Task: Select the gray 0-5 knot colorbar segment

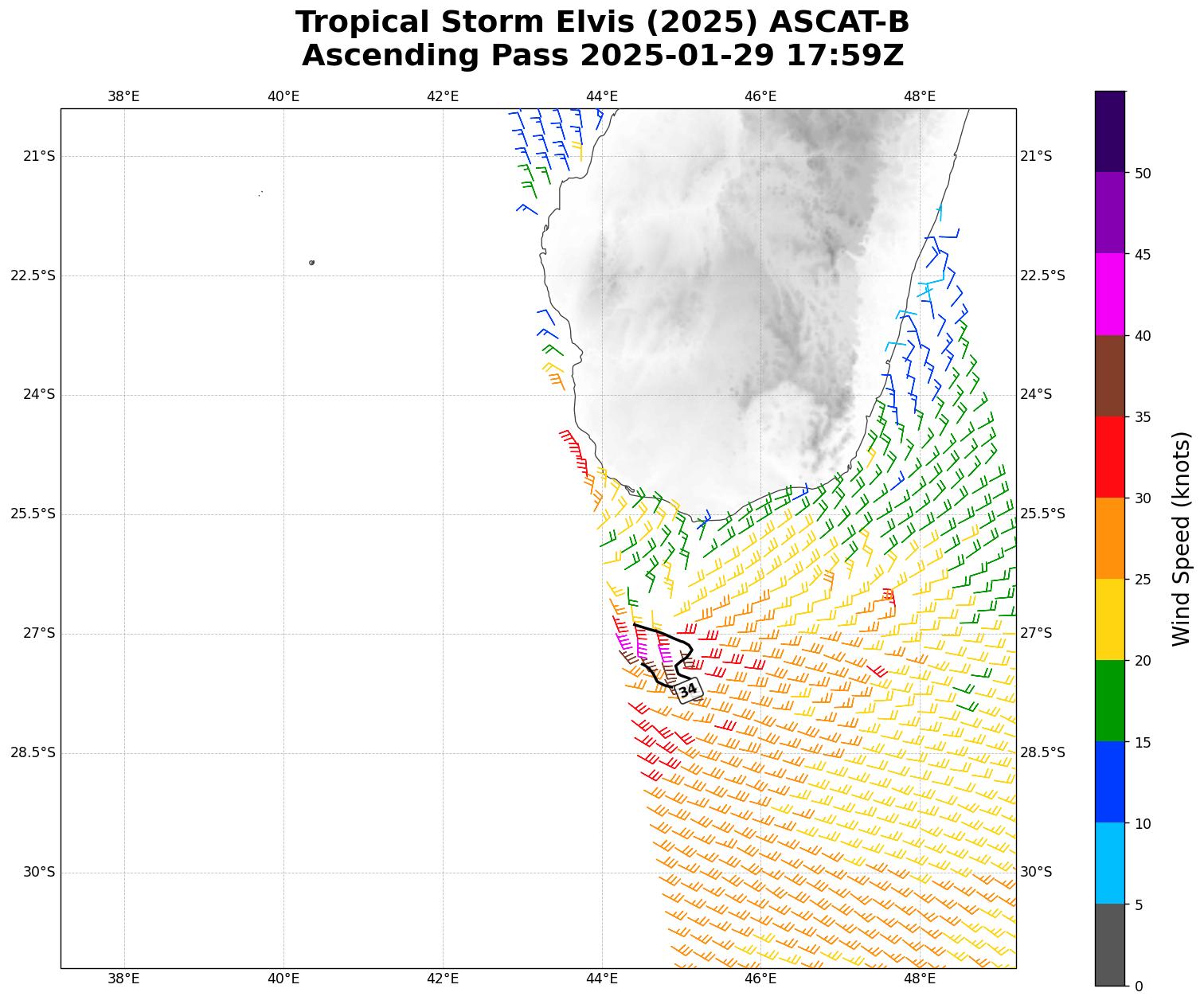Action: coord(1109,945)
